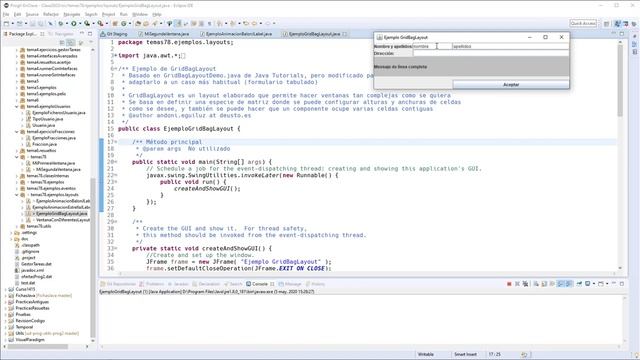This screenshot has width=640, height=360.
Task: Toggle Link with Editor in Package Explorer
Action: point(71,42)
